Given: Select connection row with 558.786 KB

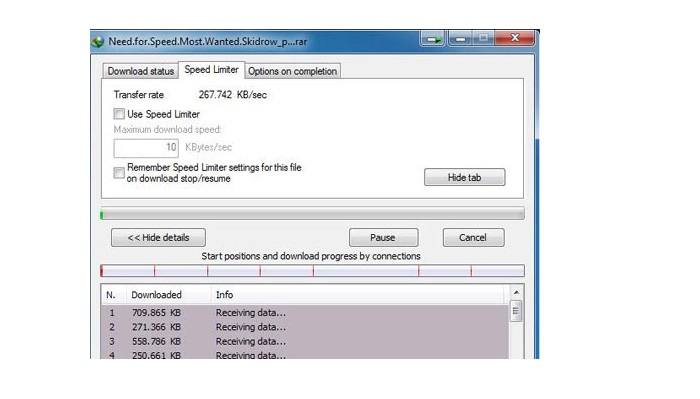Looking at the screenshot, I should coord(305,341).
